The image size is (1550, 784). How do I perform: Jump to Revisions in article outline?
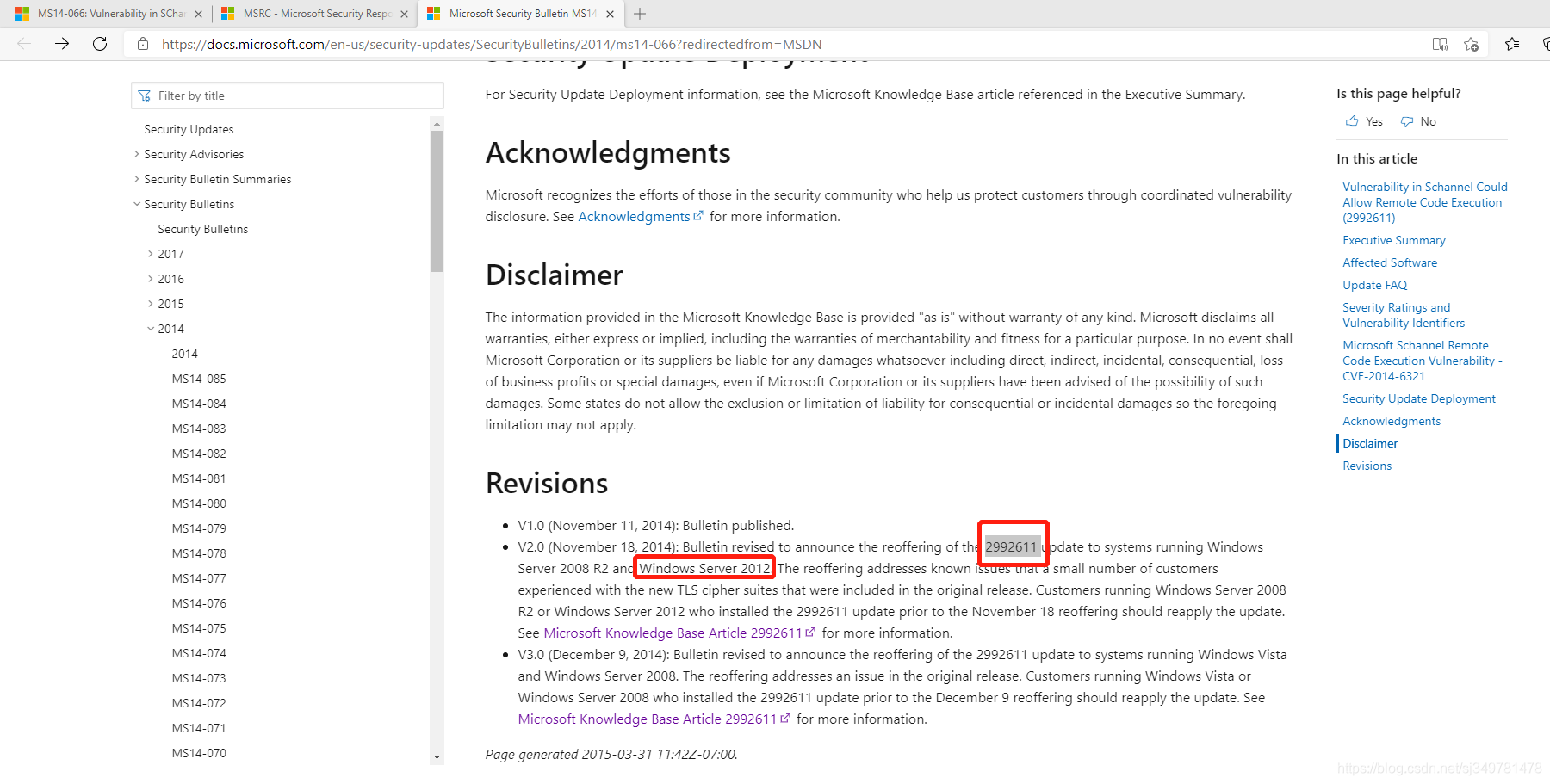pyautogui.click(x=1367, y=466)
